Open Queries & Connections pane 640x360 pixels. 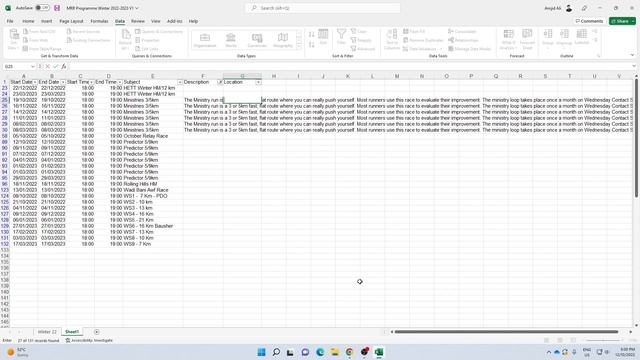[159, 31]
